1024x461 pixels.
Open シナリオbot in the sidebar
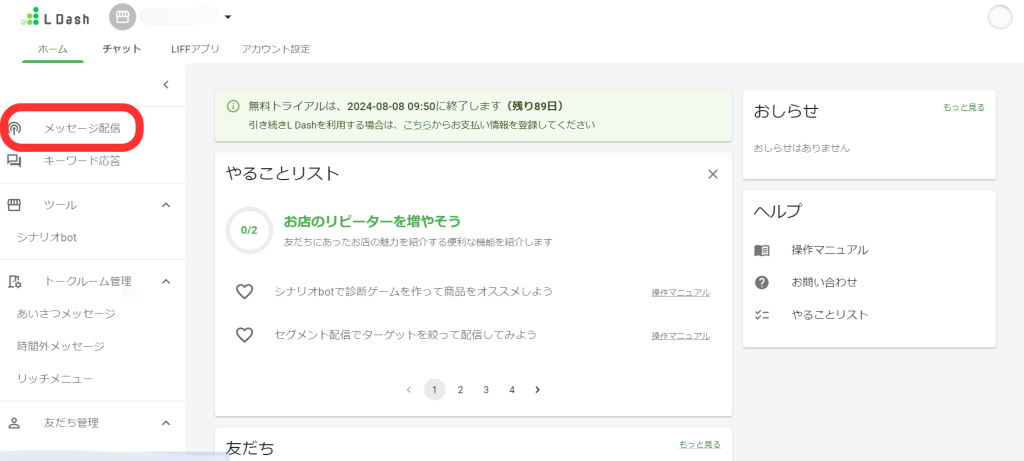click(x=47, y=237)
